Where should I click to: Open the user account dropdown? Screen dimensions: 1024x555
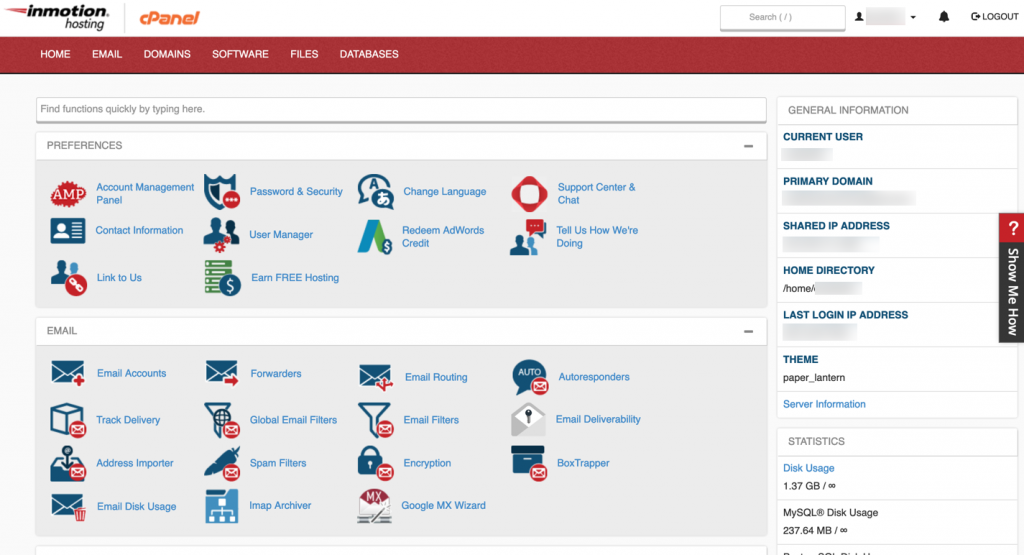[x=887, y=17]
